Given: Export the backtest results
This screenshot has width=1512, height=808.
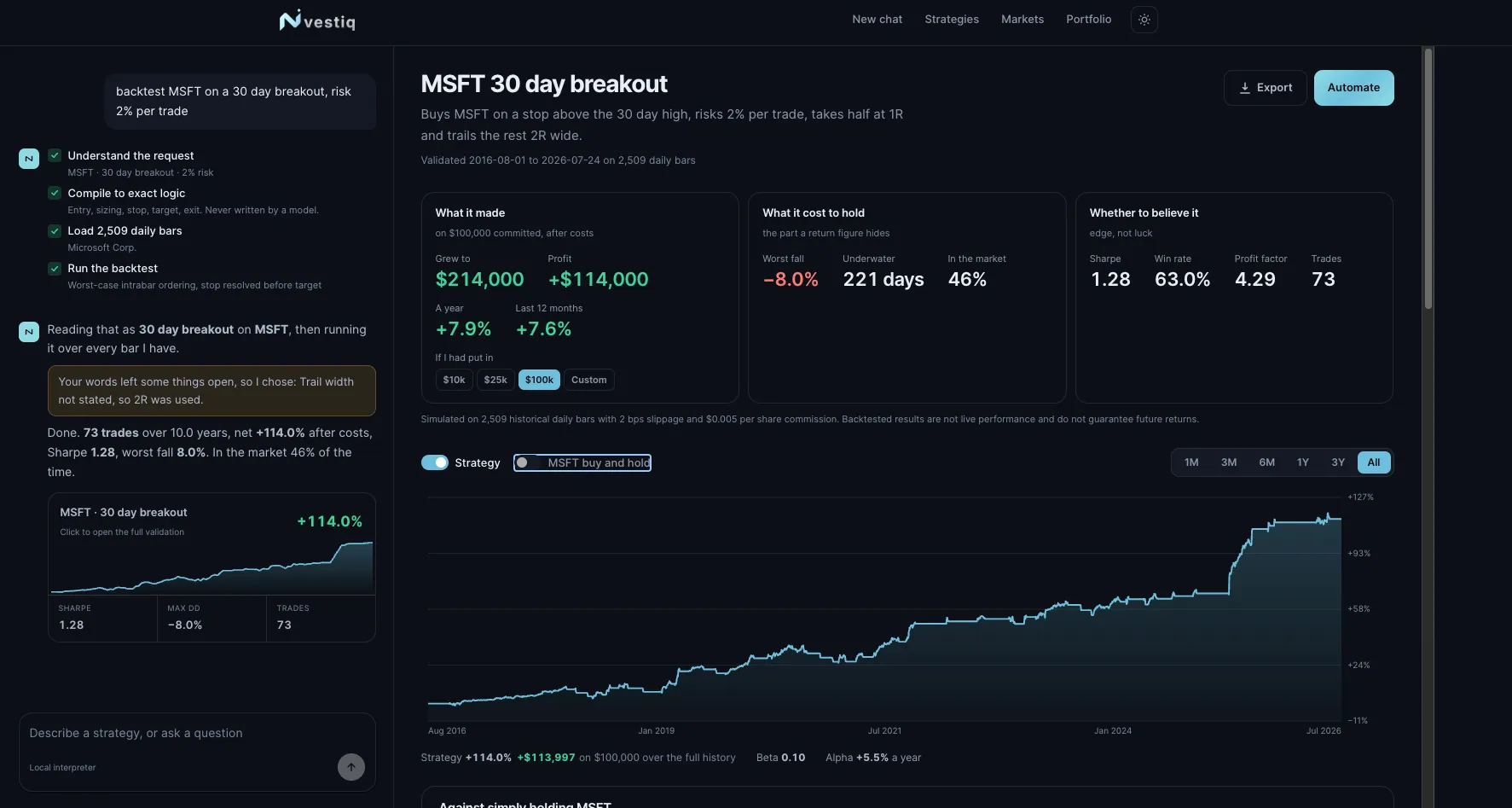Looking at the screenshot, I should pos(1266,88).
